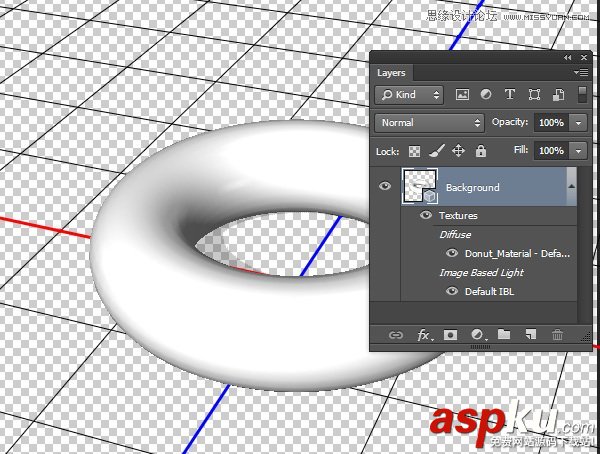Open the Kind filter type dropdown

click(x=410, y=95)
